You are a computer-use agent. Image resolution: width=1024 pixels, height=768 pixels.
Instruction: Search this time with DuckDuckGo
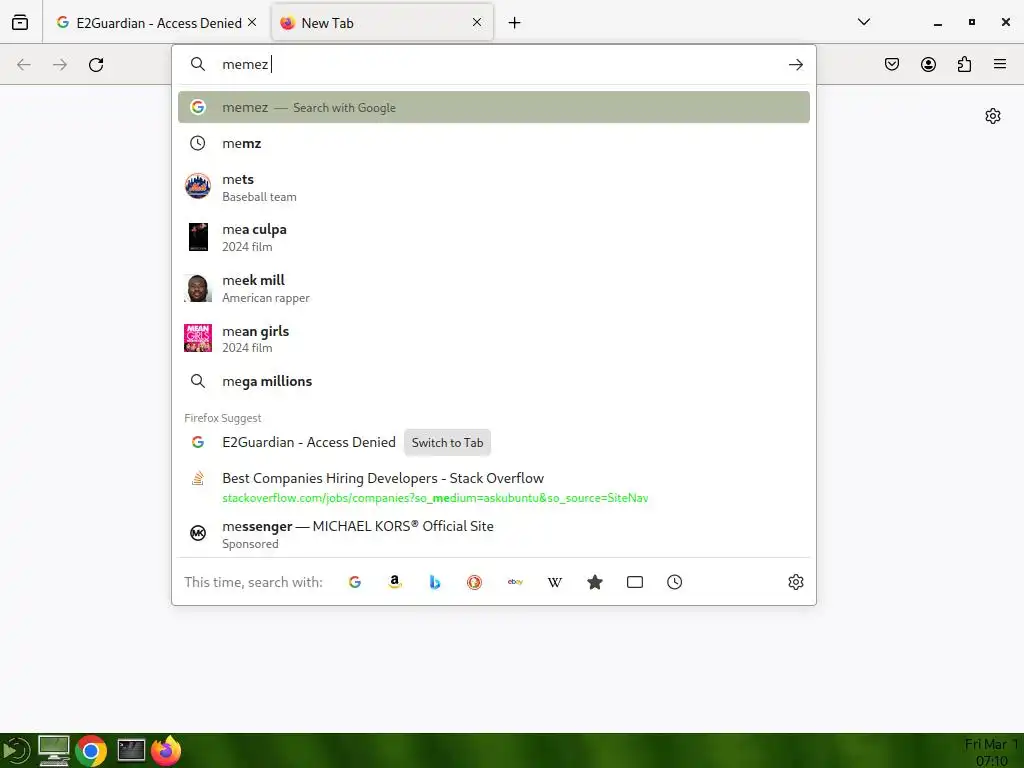point(475,582)
